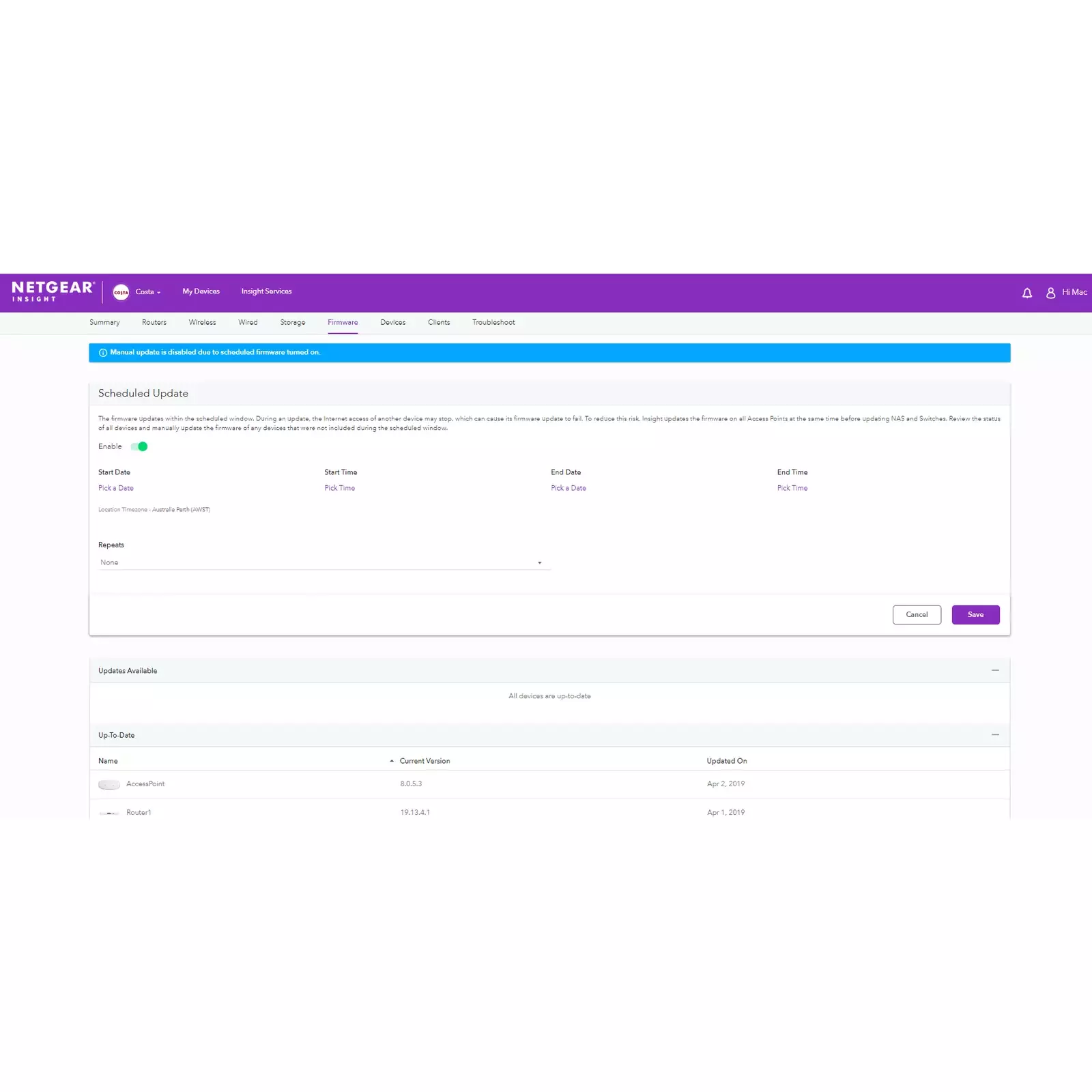Select the Firmware tab
Image resolution: width=1092 pixels, height=1092 pixels.
(343, 323)
